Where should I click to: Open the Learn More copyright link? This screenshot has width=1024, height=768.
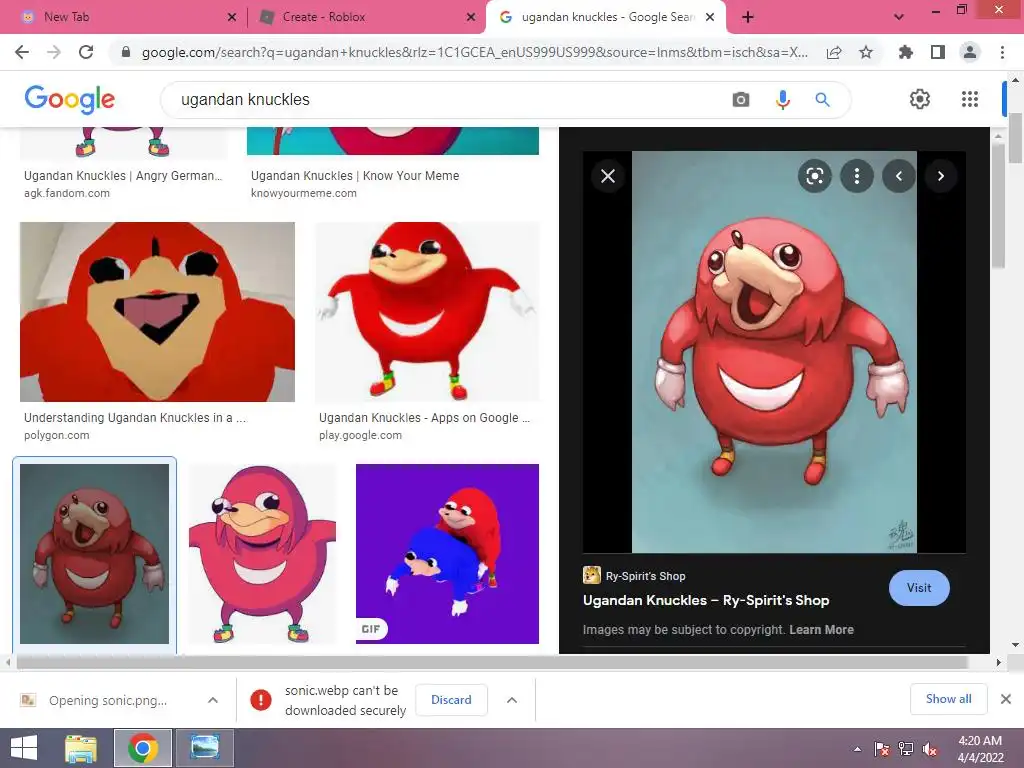click(x=822, y=630)
